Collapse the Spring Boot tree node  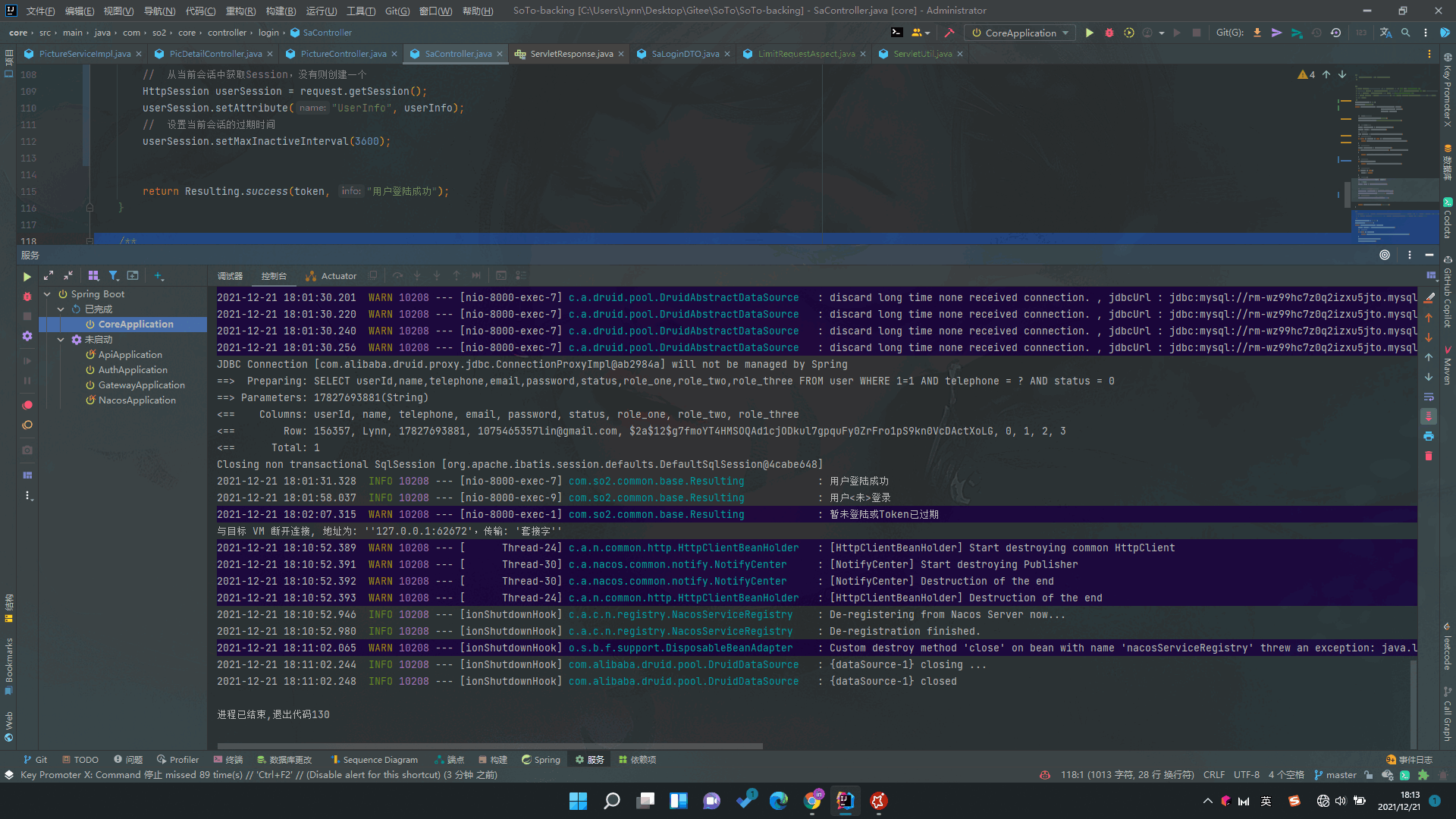click(x=47, y=293)
